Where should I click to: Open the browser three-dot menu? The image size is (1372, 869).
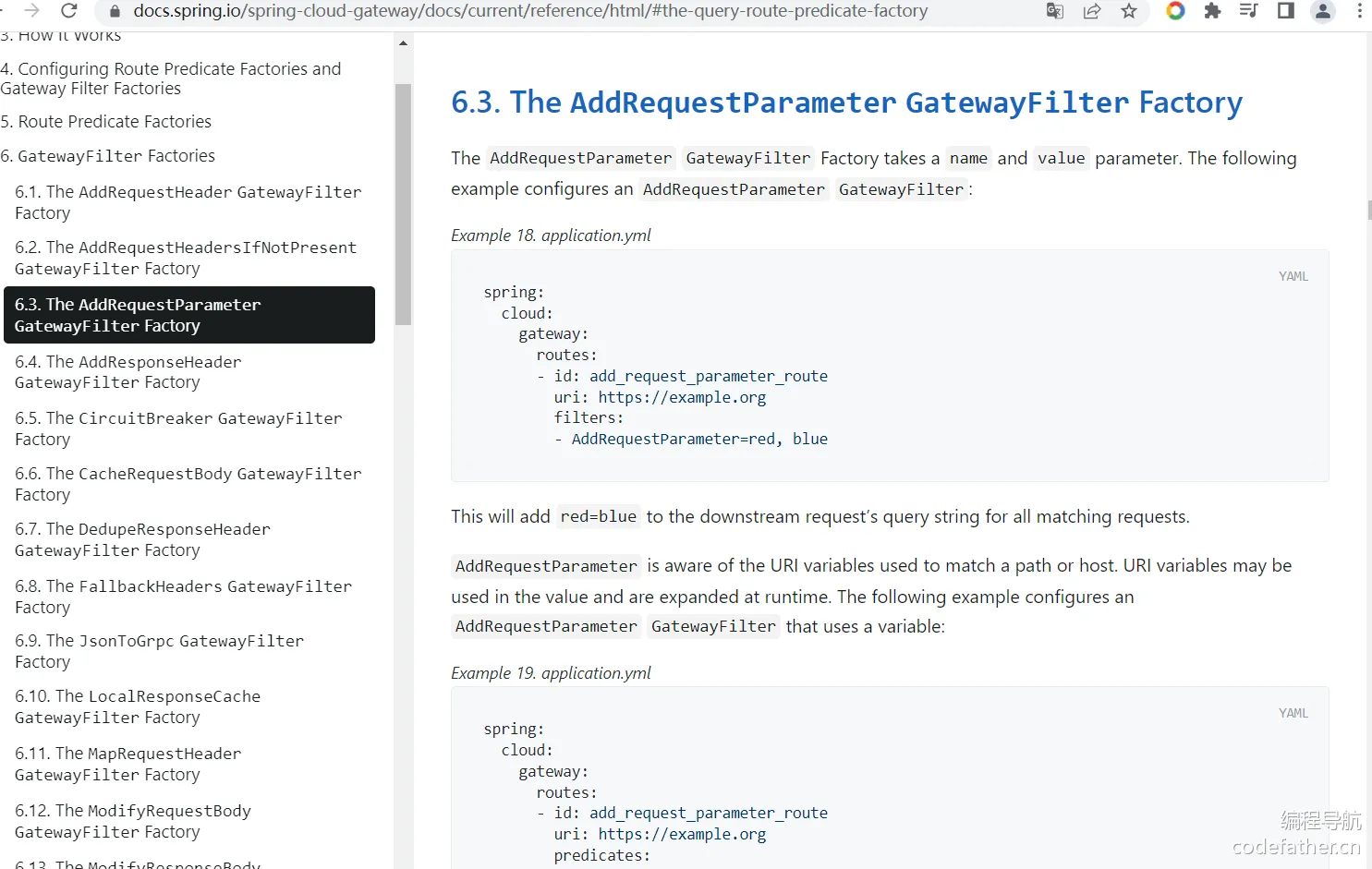click(1359, 11)
